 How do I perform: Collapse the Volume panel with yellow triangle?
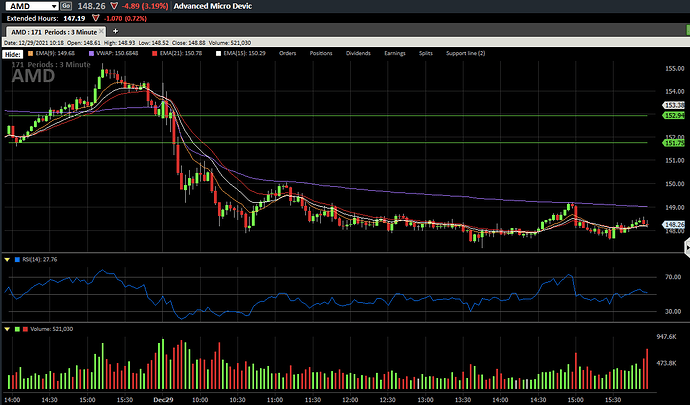click(7, 329)
